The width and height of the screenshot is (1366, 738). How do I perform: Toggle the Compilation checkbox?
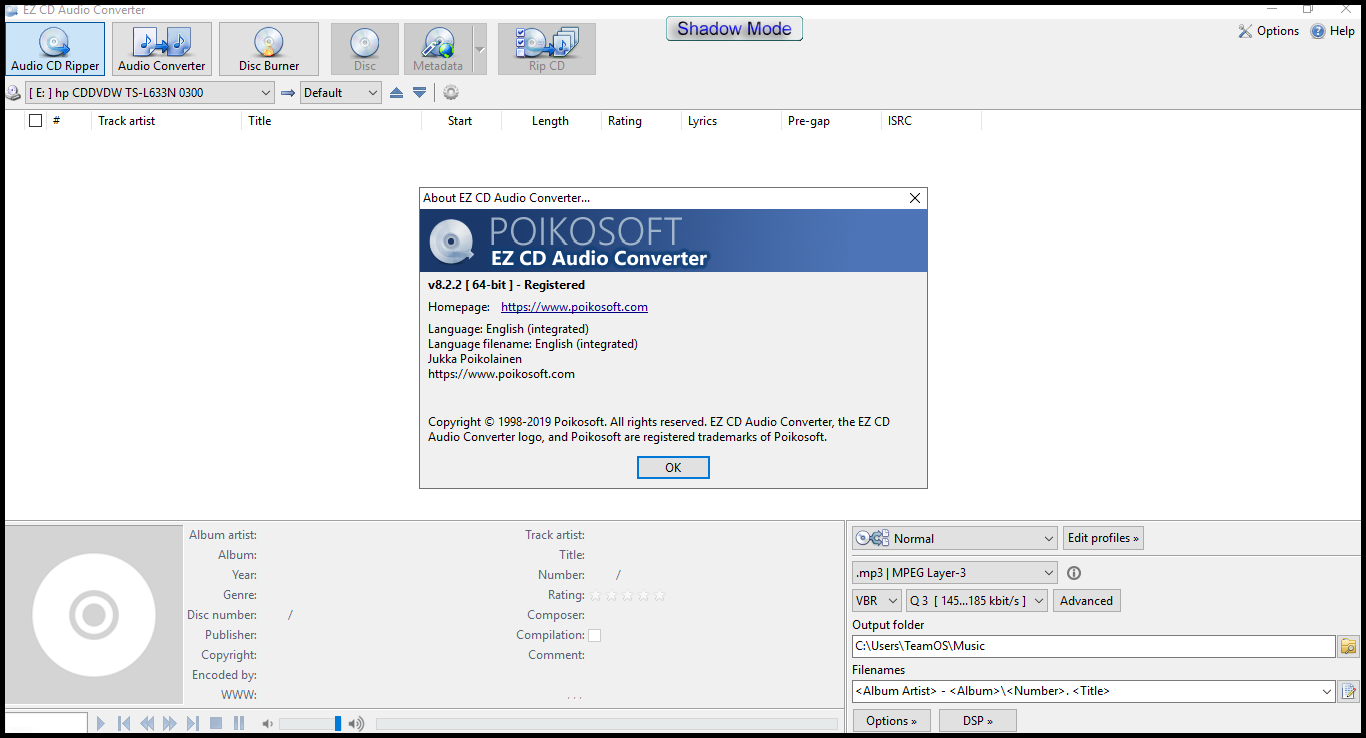click(594, 635)
